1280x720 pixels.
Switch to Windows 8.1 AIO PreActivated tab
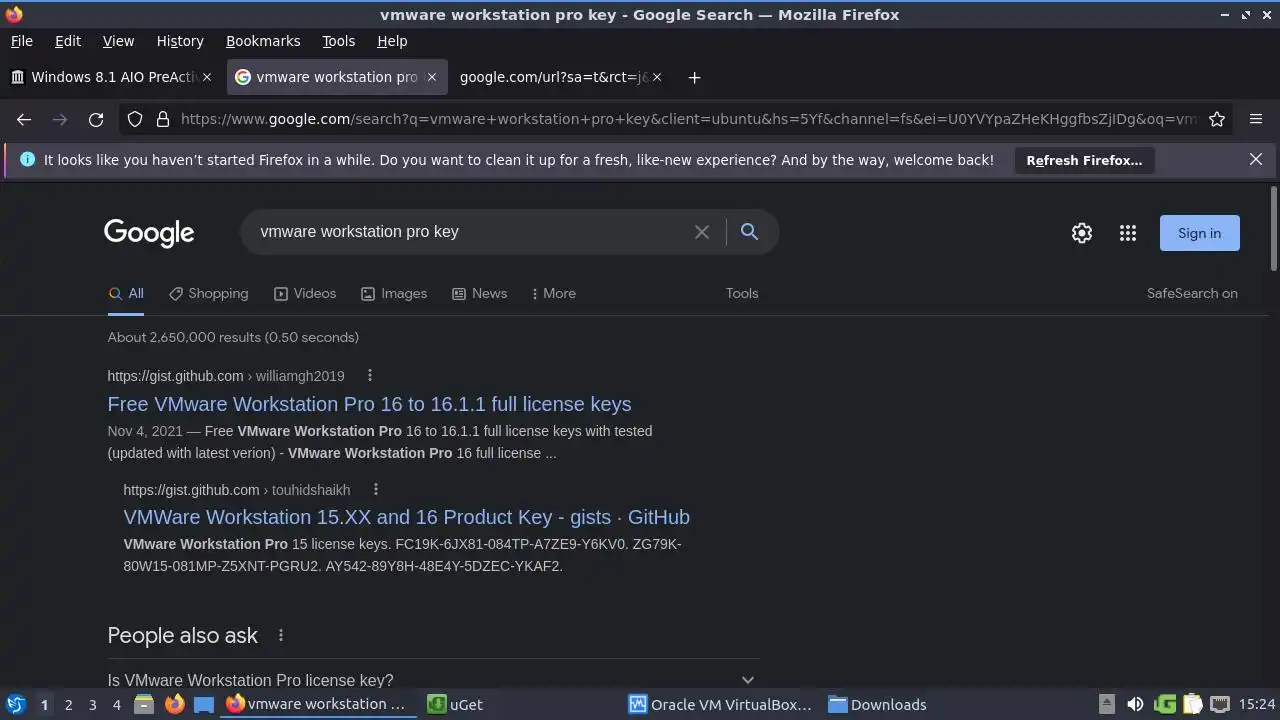click(111, 77)
